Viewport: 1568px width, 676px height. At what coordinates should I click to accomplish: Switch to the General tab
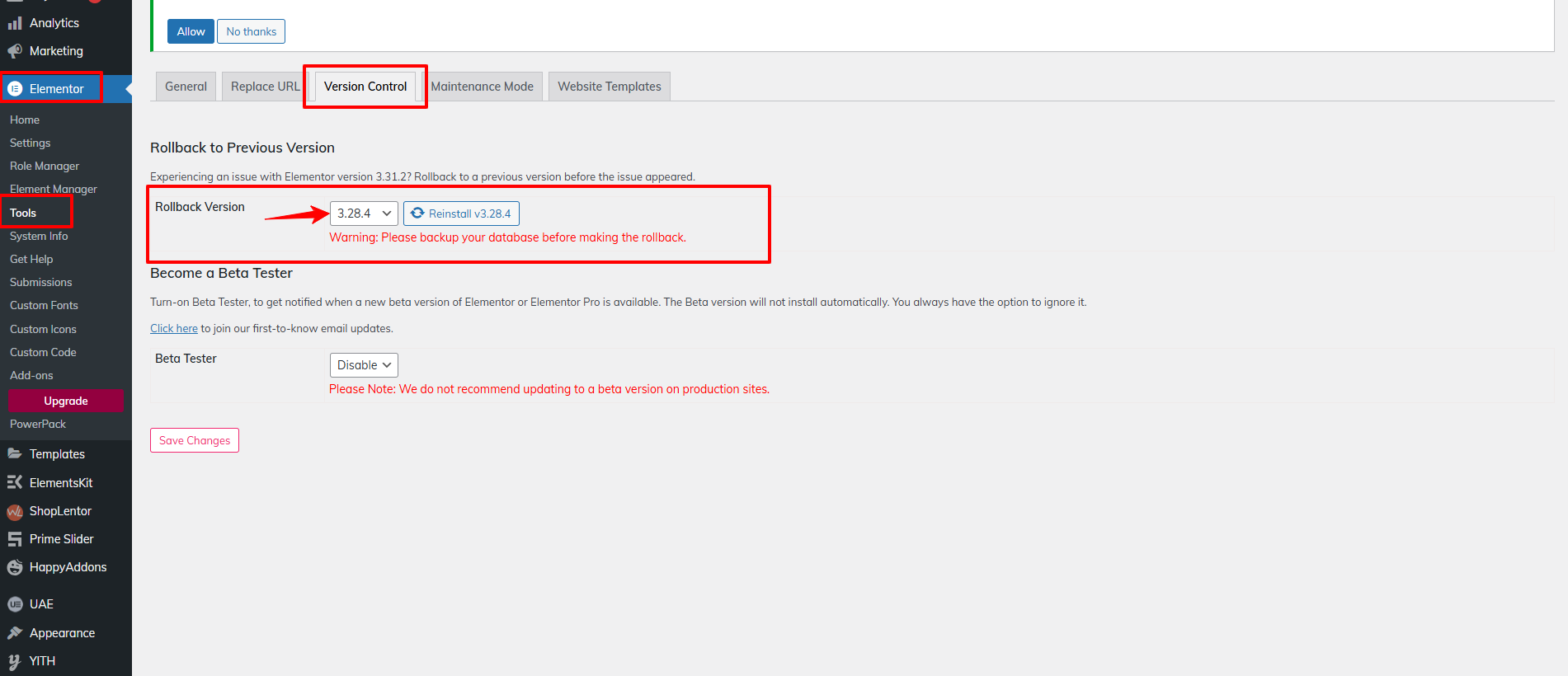click(x=186, y=87)
